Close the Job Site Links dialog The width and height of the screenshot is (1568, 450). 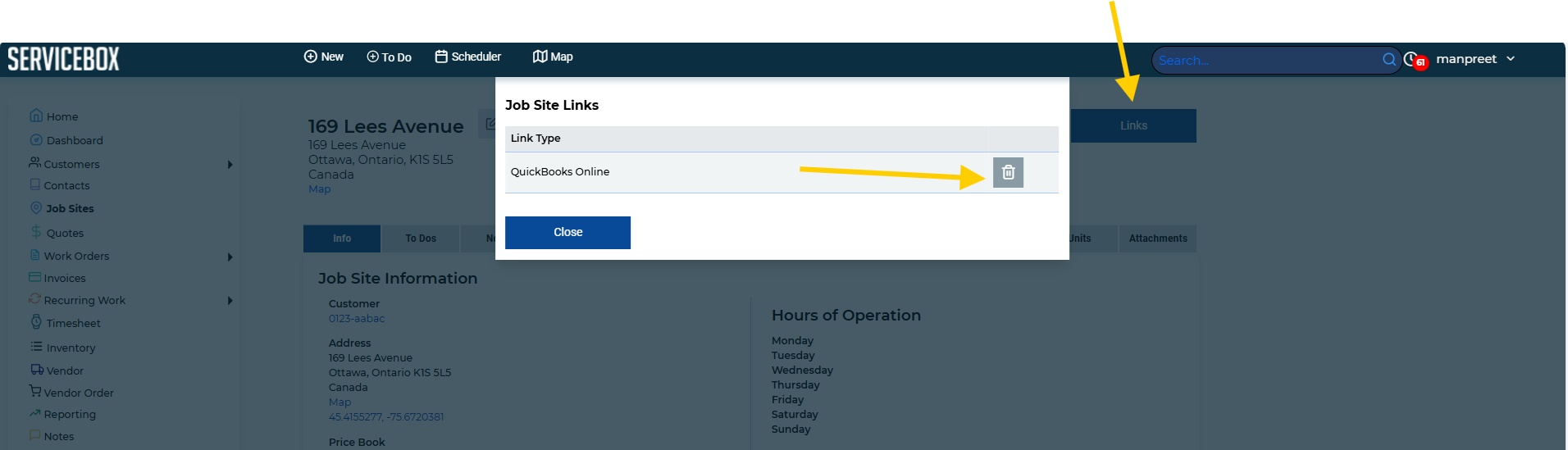coord(567,233)
